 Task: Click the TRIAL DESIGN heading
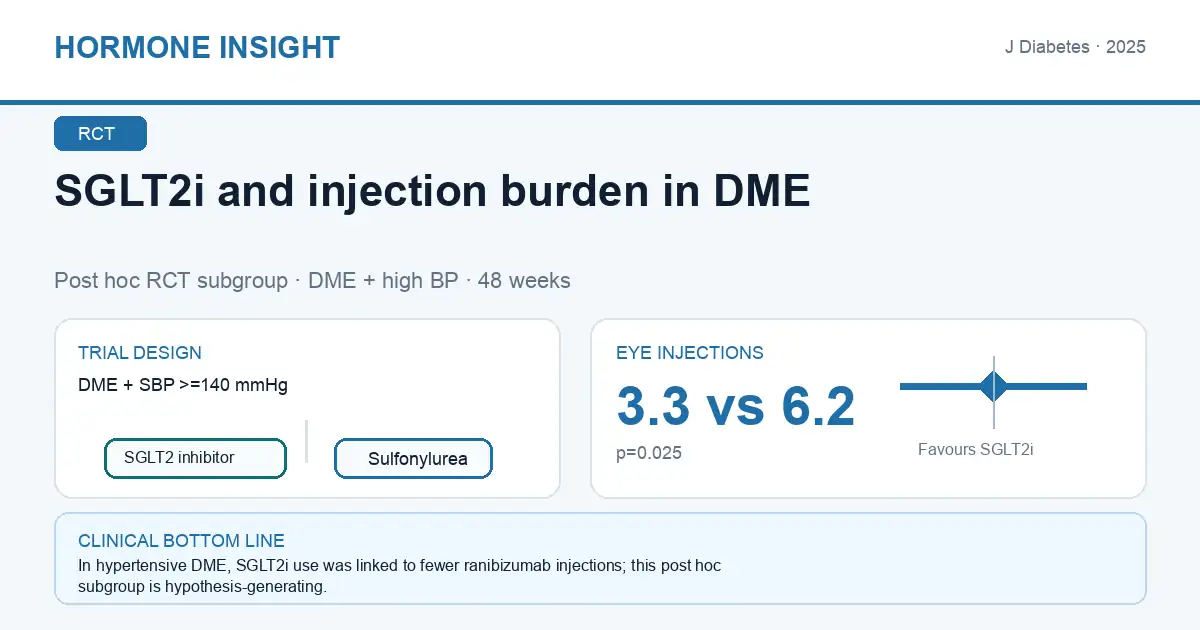[140, 353]
